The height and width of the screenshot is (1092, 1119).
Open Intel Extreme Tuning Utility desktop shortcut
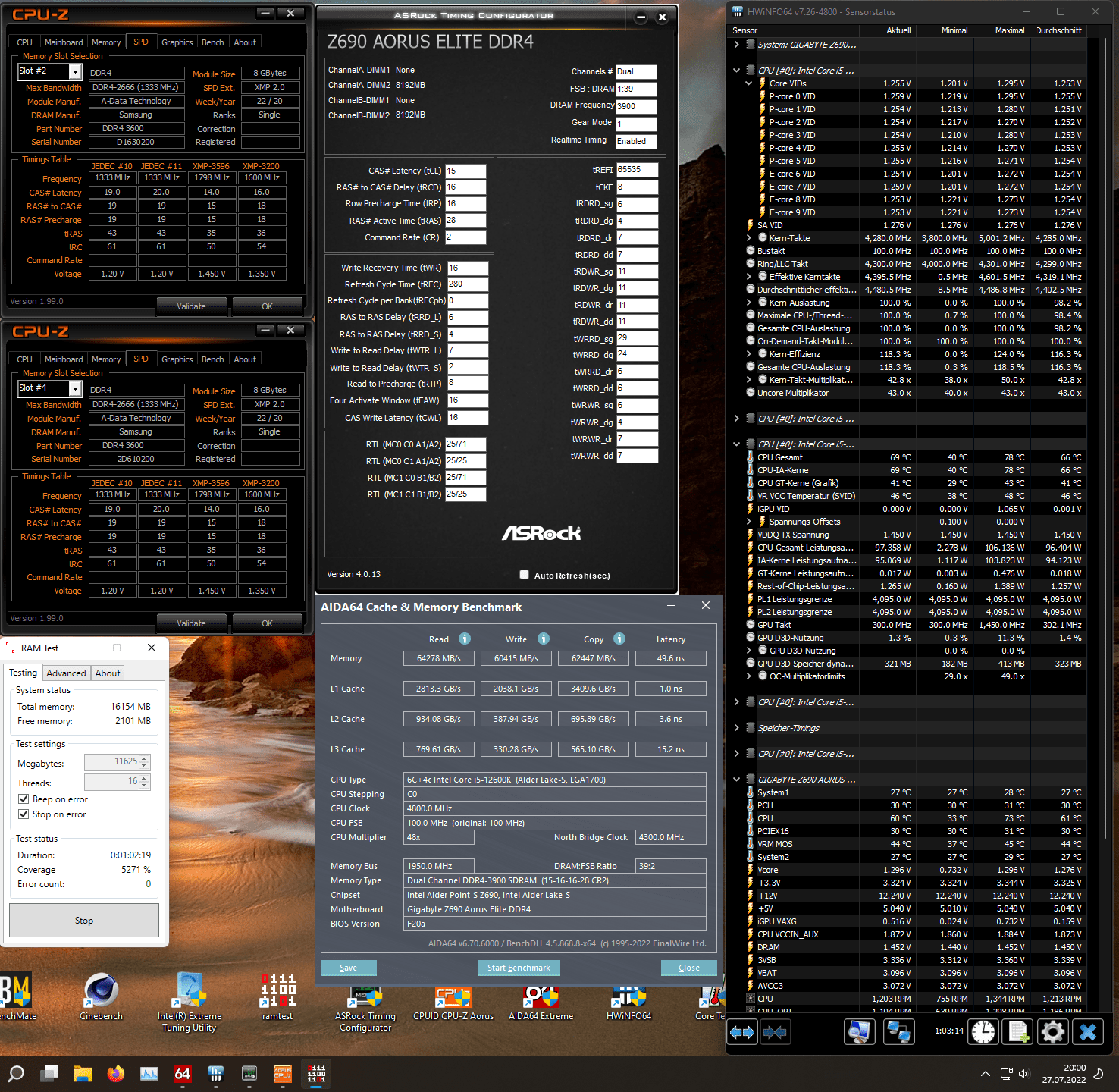tap(190, 1002)
